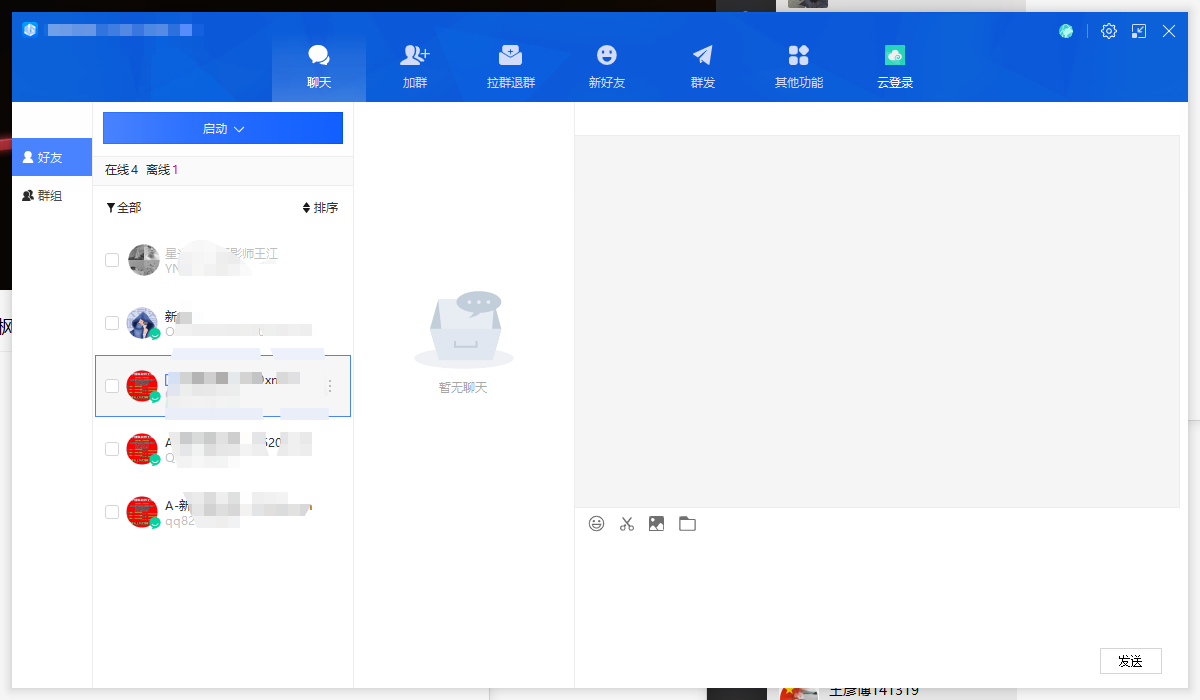Open the 云登录 cloud login tab
Screen dimensions: 1200x700
[895, 67]
